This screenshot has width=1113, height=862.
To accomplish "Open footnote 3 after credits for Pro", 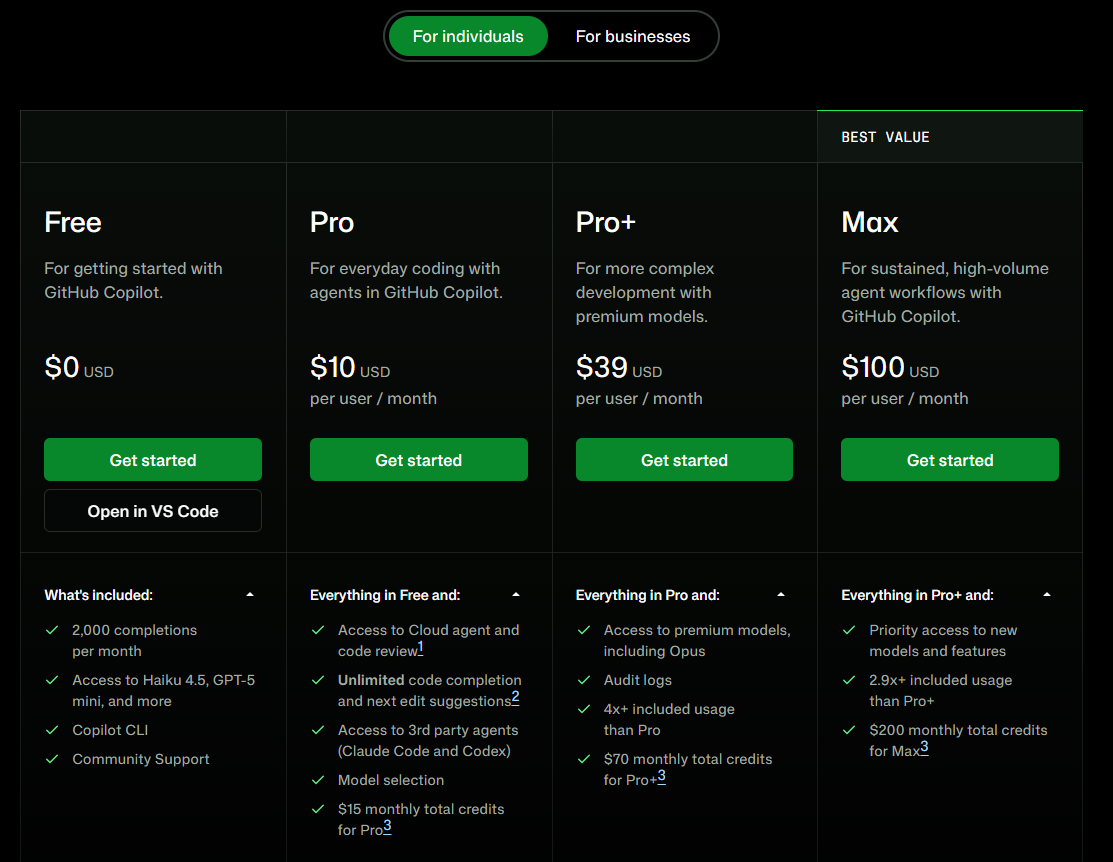I will coord(388,826).
